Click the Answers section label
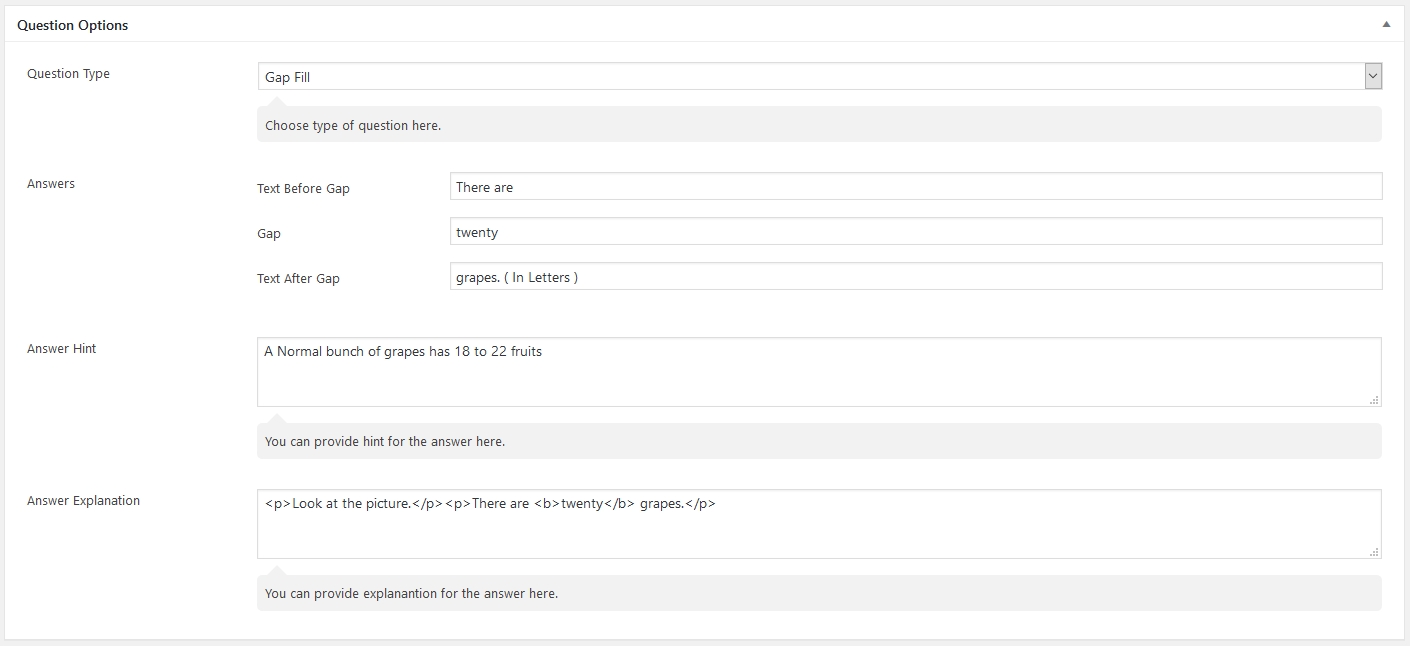This screenshot has width=1410, height=646. tap(51, 183)
